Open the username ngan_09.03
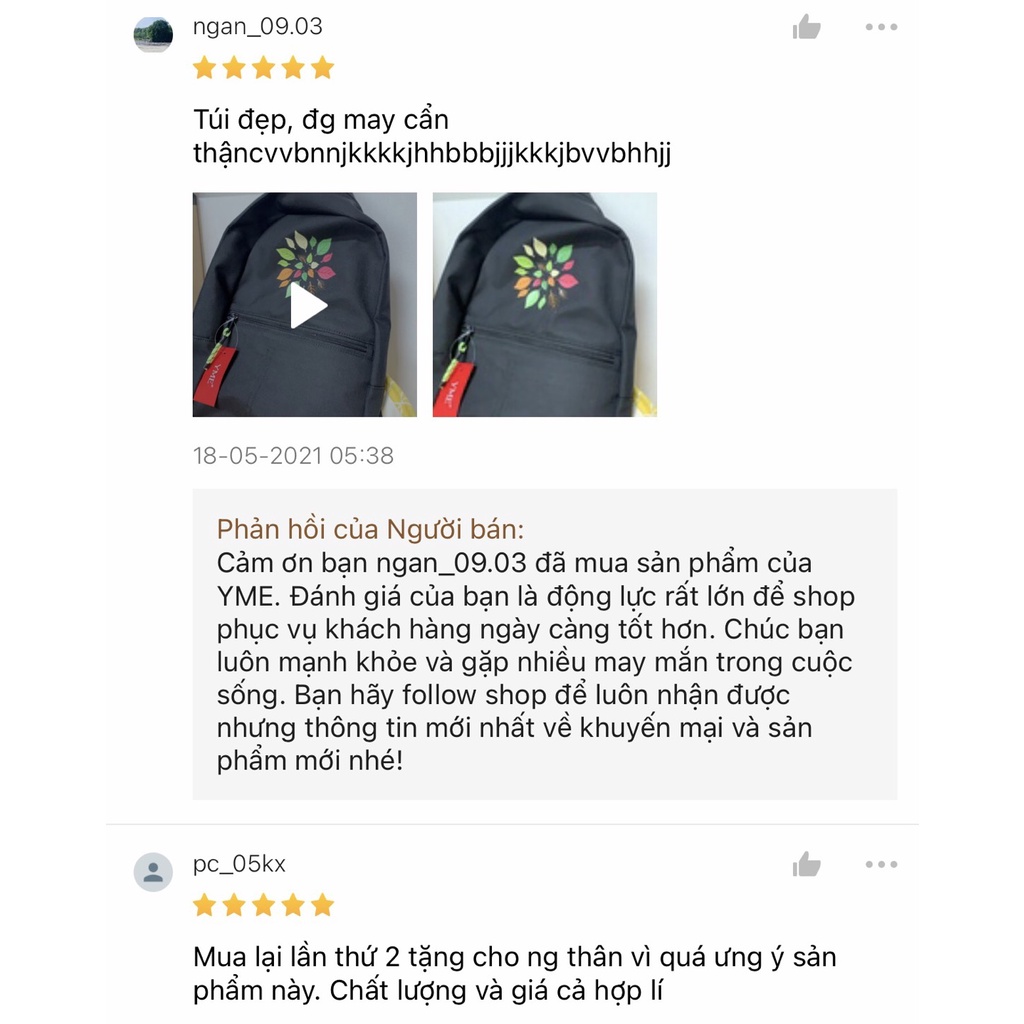Image resolution: width=1024 pixels, height=1024 pixels. [257, 27]
